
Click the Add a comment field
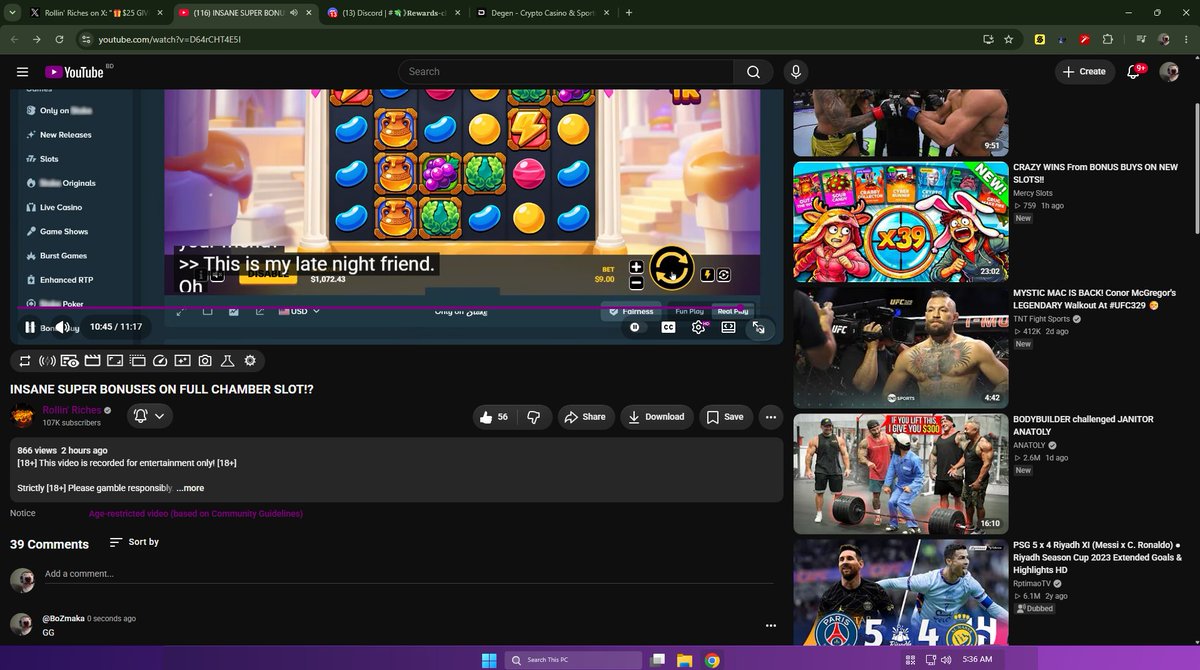click(x=410, y=574)
